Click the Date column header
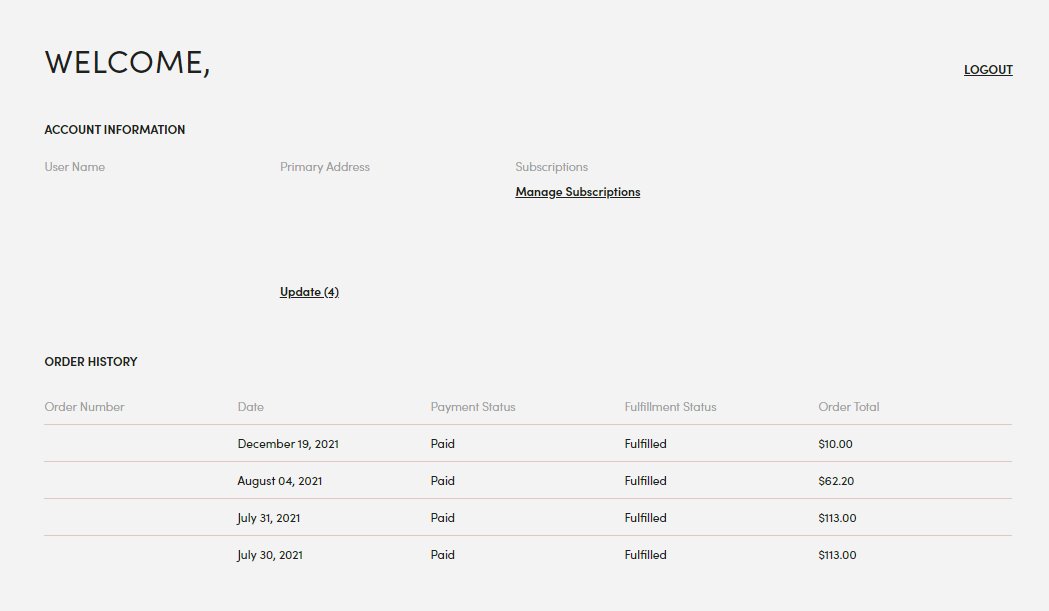Image resolution: width=1049 pixels, height=611 pixels. pyautogui.click(x=250, y=407)
